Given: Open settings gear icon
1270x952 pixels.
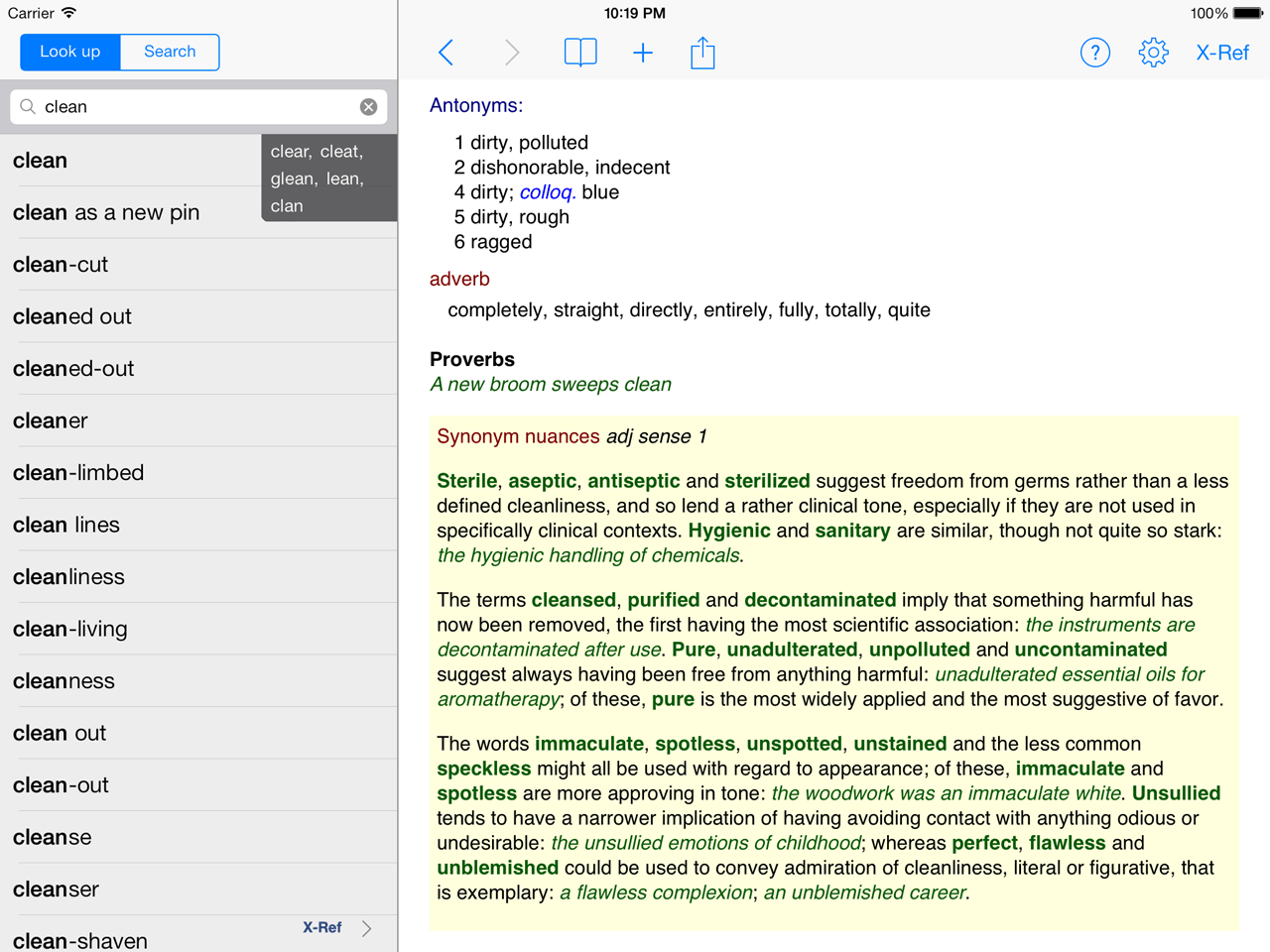Looking at the screenshot, I should (x=1153, y=53).
